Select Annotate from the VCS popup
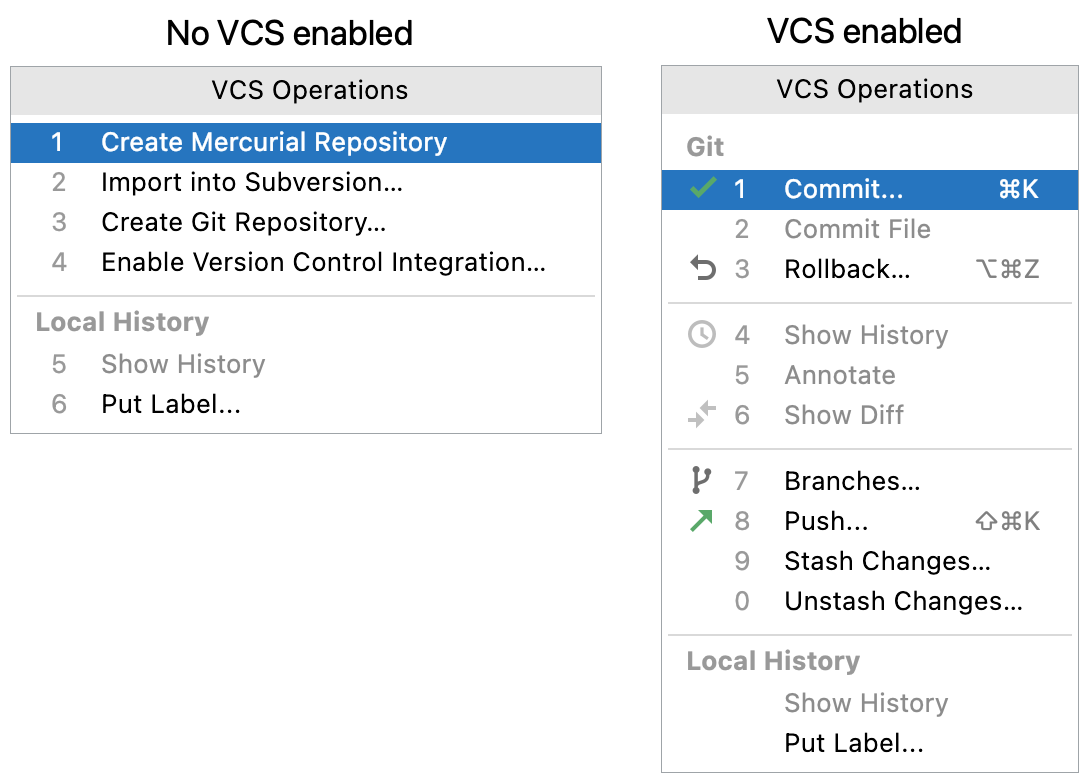Viewport: 1089px width, 777px height. point(839,374)
